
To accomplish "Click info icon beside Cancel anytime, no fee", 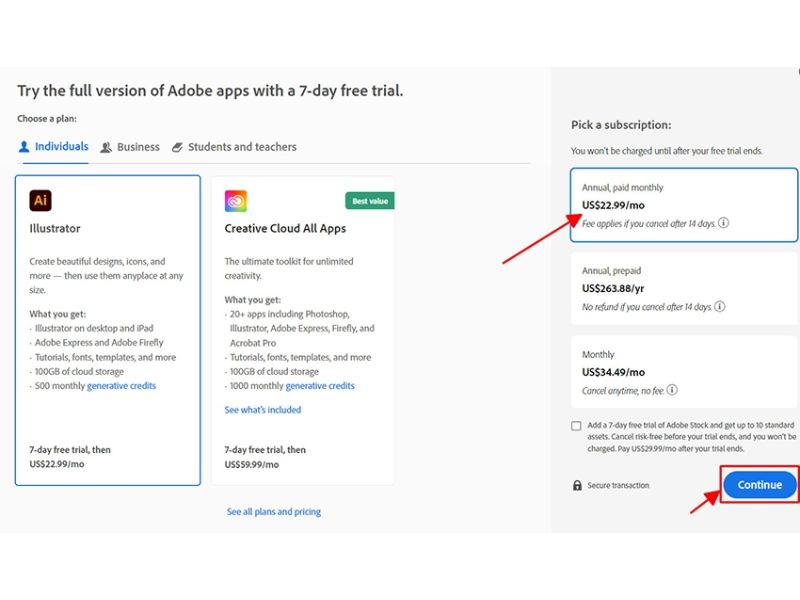I will (x=672, y=389).
